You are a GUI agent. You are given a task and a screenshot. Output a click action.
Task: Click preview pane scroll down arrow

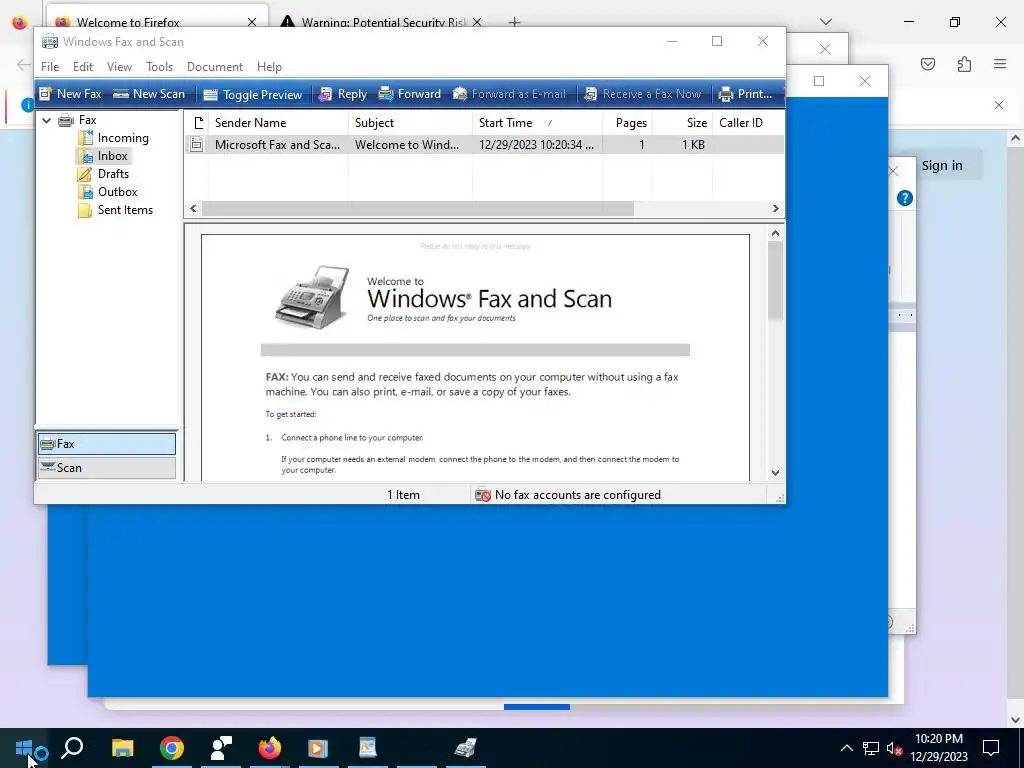coord(775,472)
